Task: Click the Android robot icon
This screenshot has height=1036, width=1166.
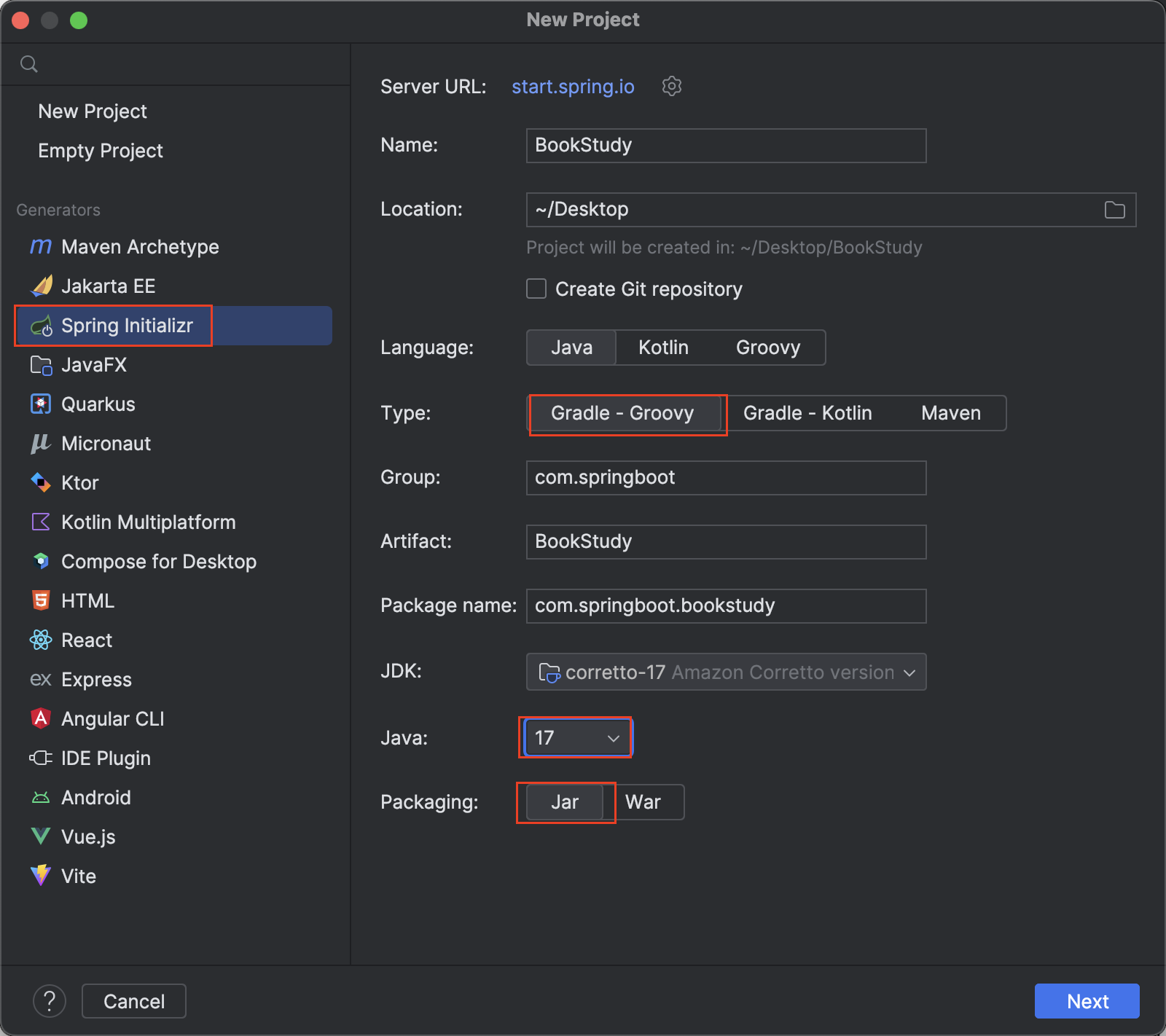Action: coord(41,798)
